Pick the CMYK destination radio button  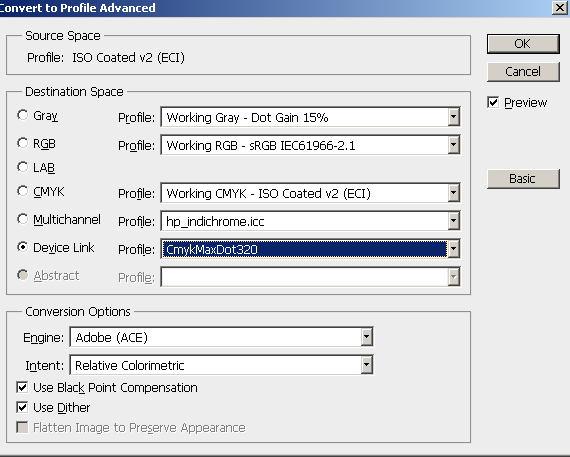point(22,191)
